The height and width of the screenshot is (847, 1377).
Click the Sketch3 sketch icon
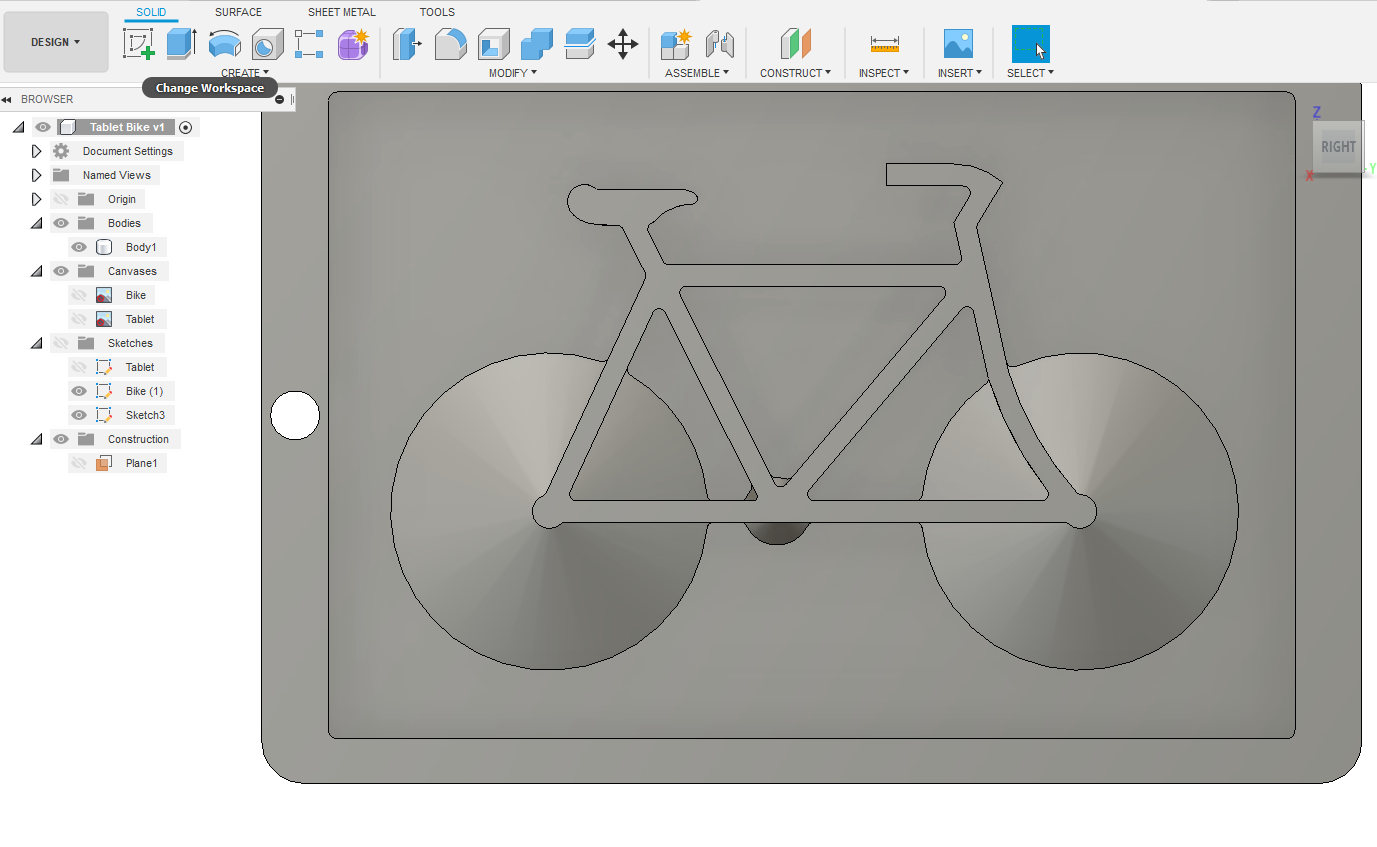point(103,415)
